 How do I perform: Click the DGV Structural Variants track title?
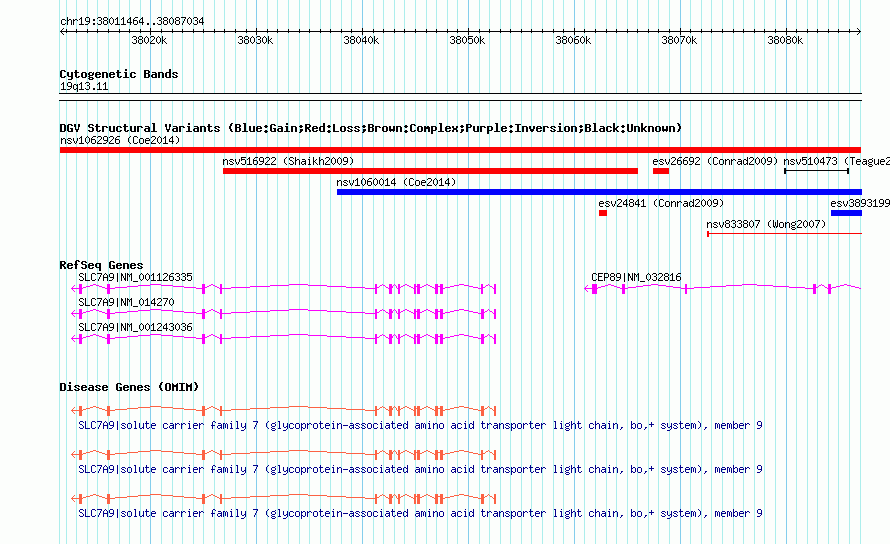pyautogui.click(x=371, y=128)
